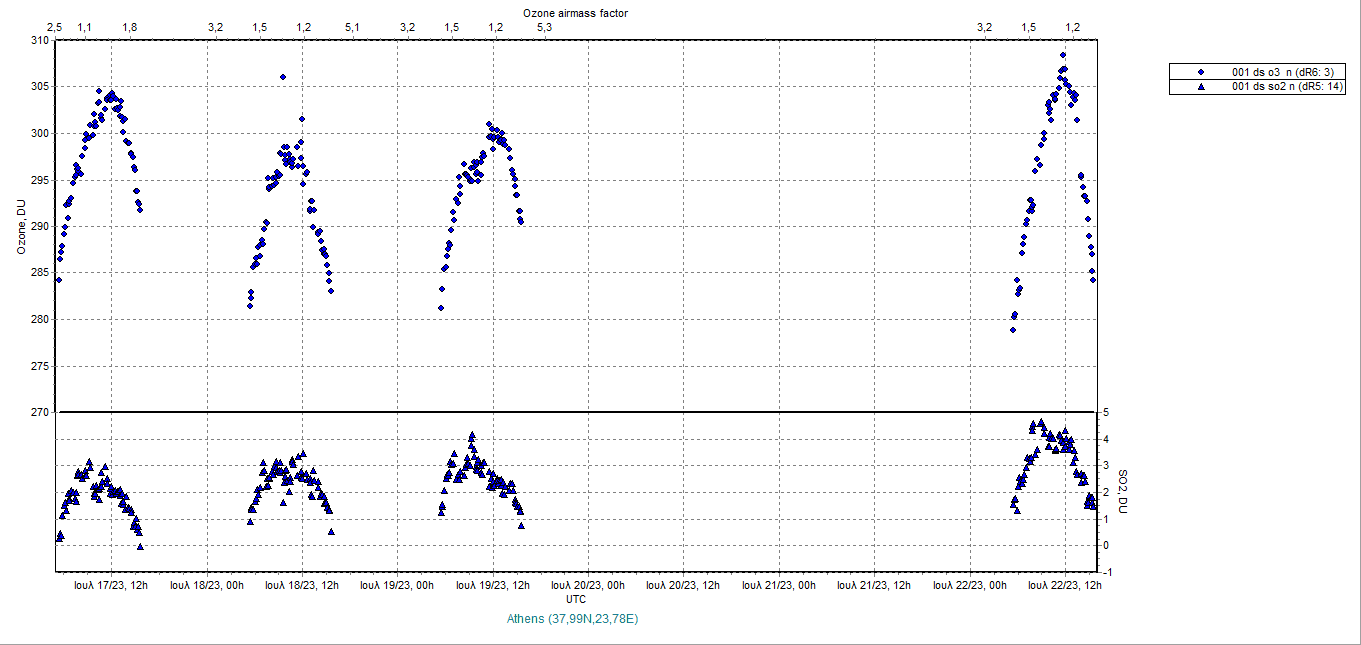Click the blue triangle marker in the legend
The image size is (1361, 645).
click(1201, 87)
